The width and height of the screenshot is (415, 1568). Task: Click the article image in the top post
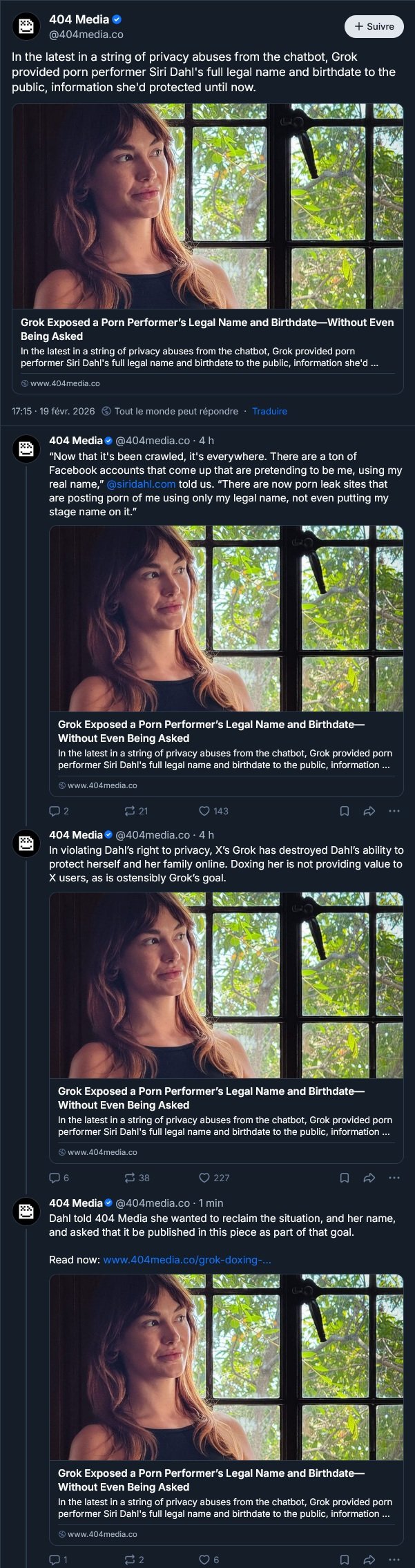tap(207, 206)
